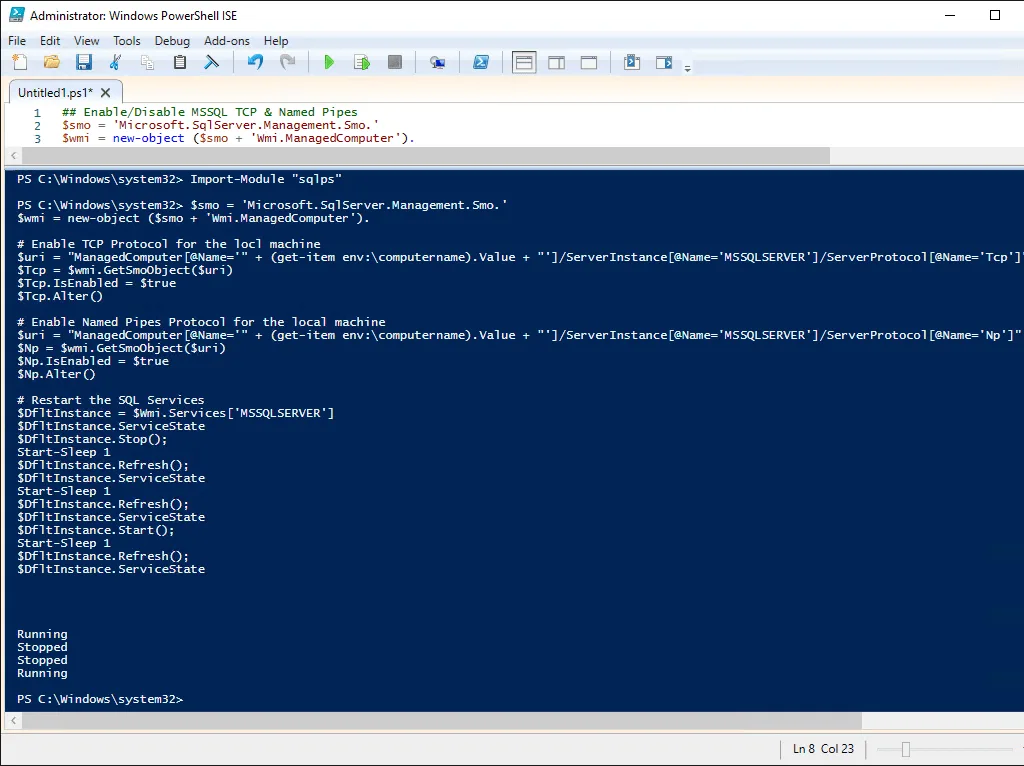Toggle Show Script Pane Top
Viewport: 1024px width, 766px height.
[524, 61]
